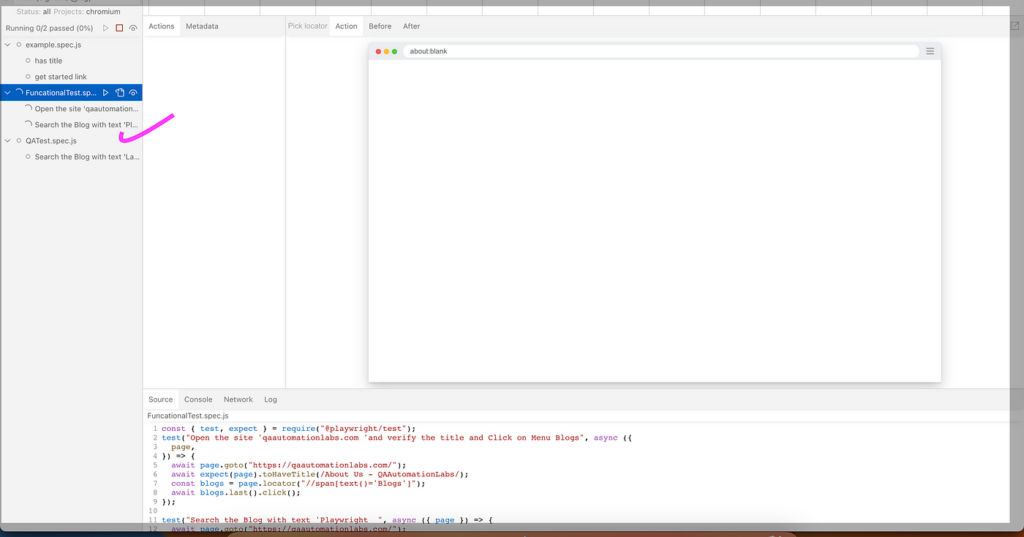Click the 'Running 0/2 passed (0%)' status text

click(49, 28)
